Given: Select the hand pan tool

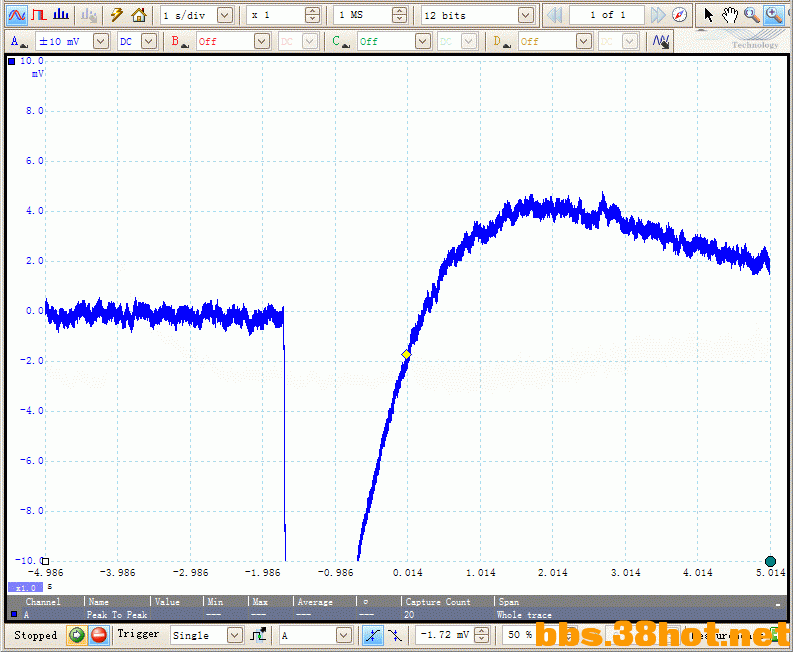Looking at the screenshot, I should [x=730, y=15].
